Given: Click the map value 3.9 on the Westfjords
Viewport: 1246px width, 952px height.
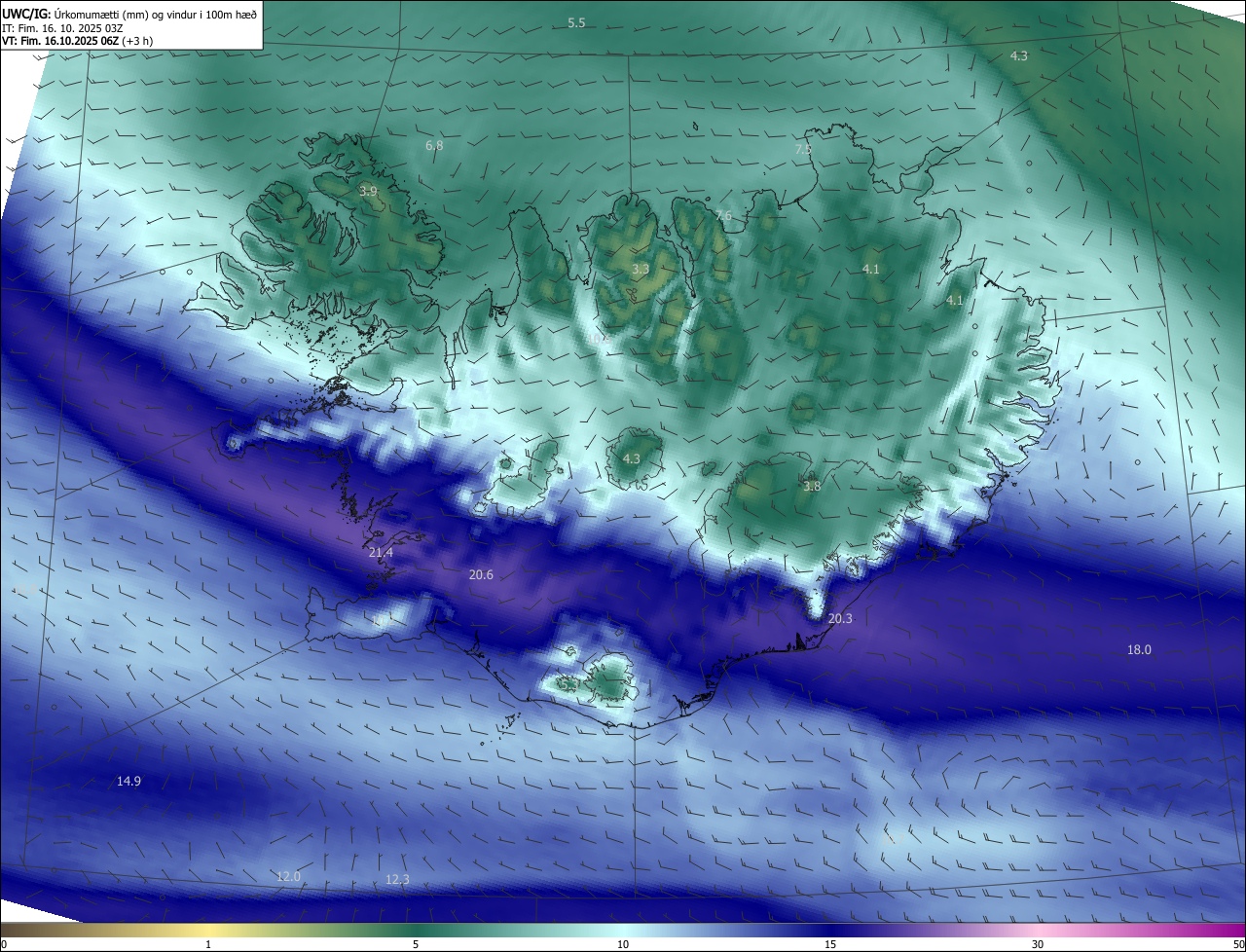Looking at the screenshot, I should pyautogui.click(x=368, y=192).
